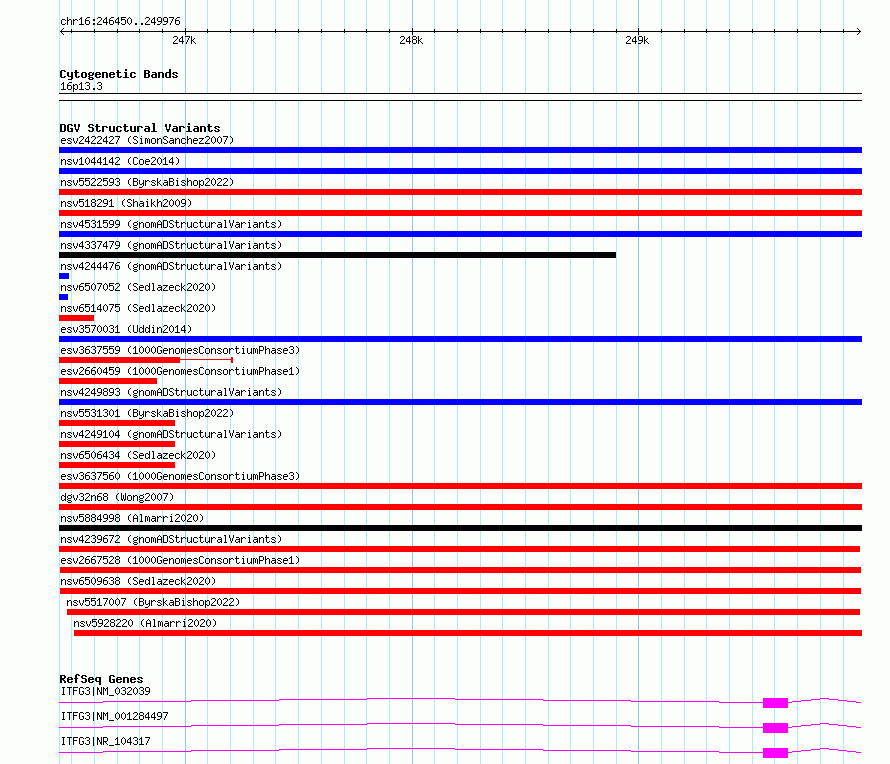Open the nsv4249104 gnomAD variant label
890x764 pixels.
171,434
